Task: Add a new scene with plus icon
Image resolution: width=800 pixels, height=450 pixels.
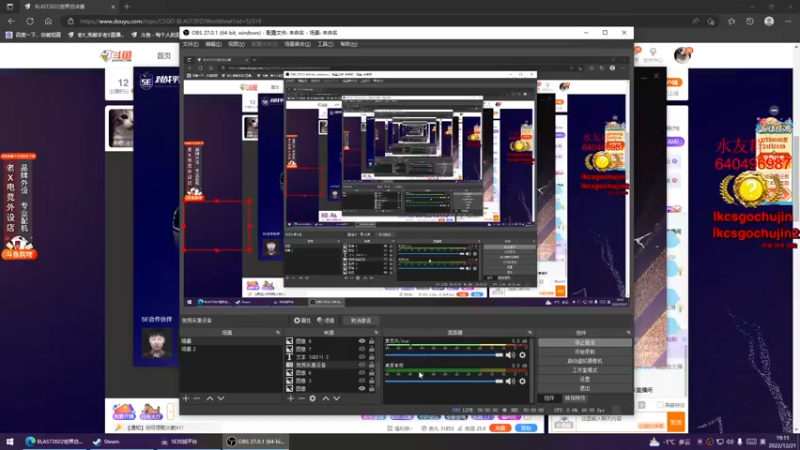Action: (x=186, y=398)
